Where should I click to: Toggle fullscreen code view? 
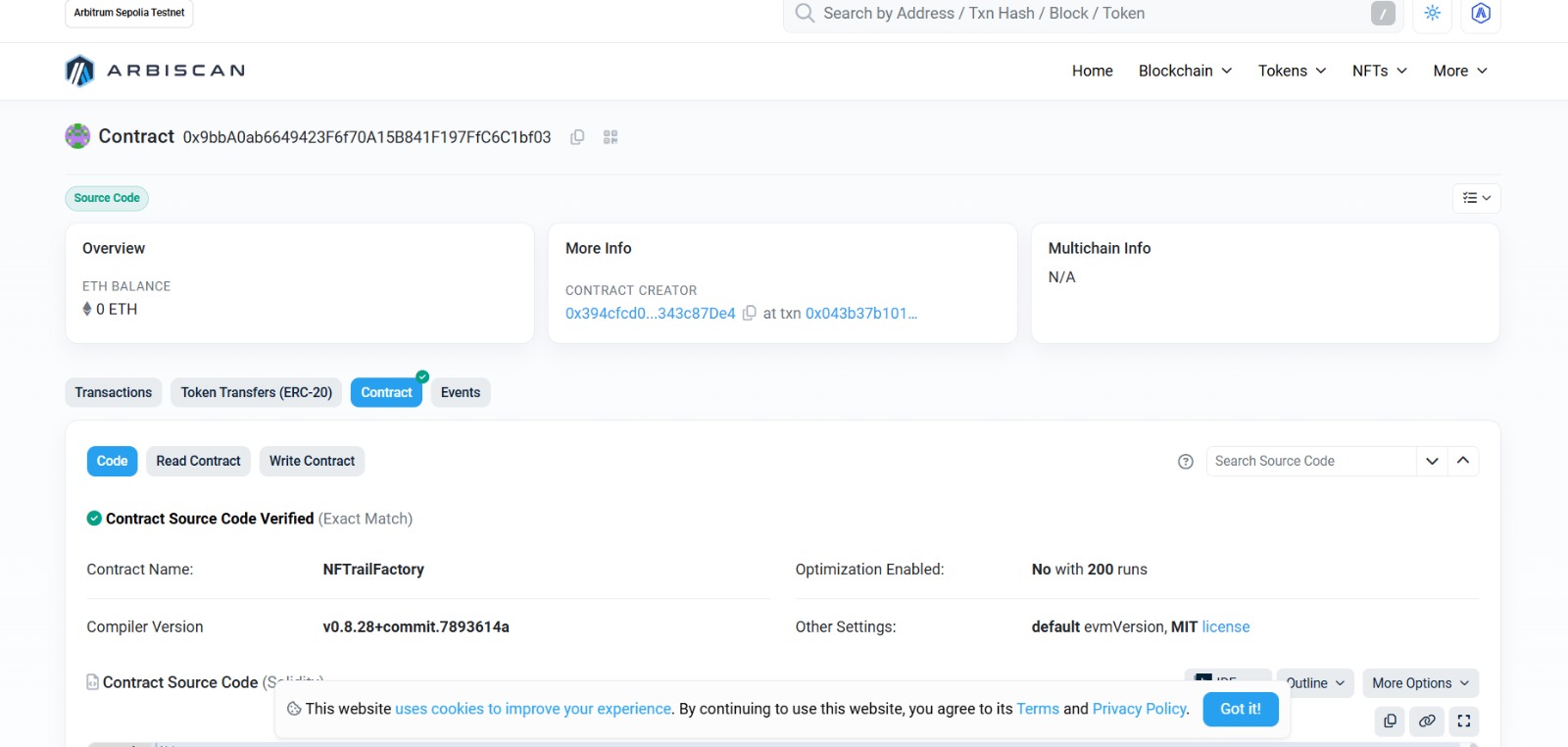[1464, 721]
